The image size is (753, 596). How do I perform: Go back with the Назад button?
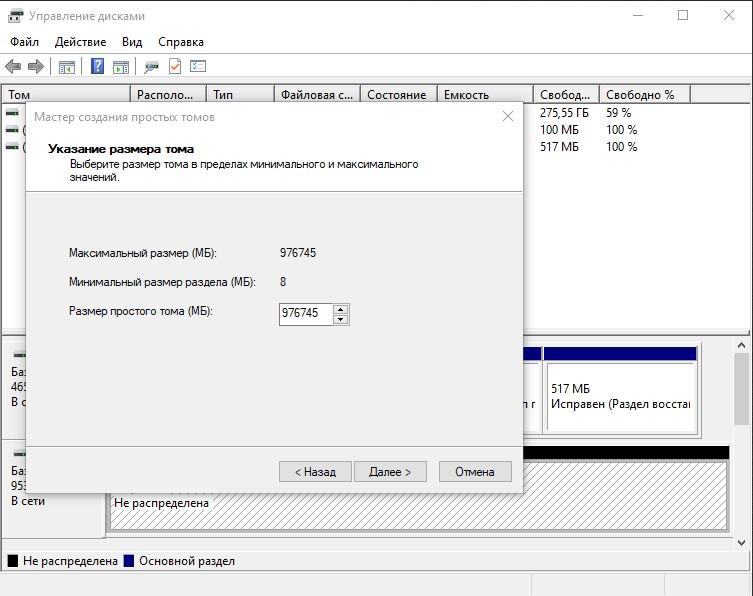[315, 472]
